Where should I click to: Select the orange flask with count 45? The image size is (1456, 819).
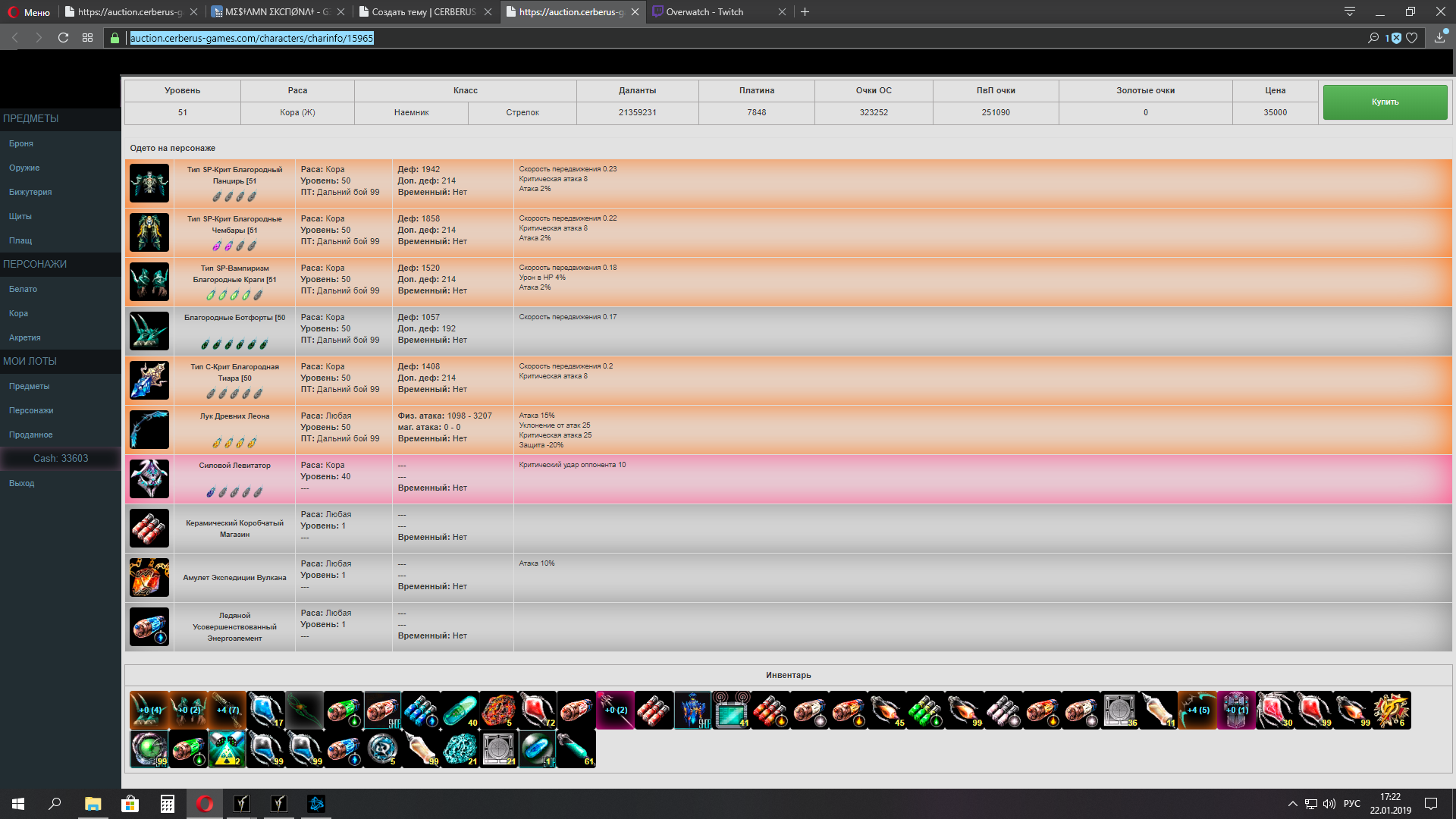pyautogui.click(x=886, y=710)
